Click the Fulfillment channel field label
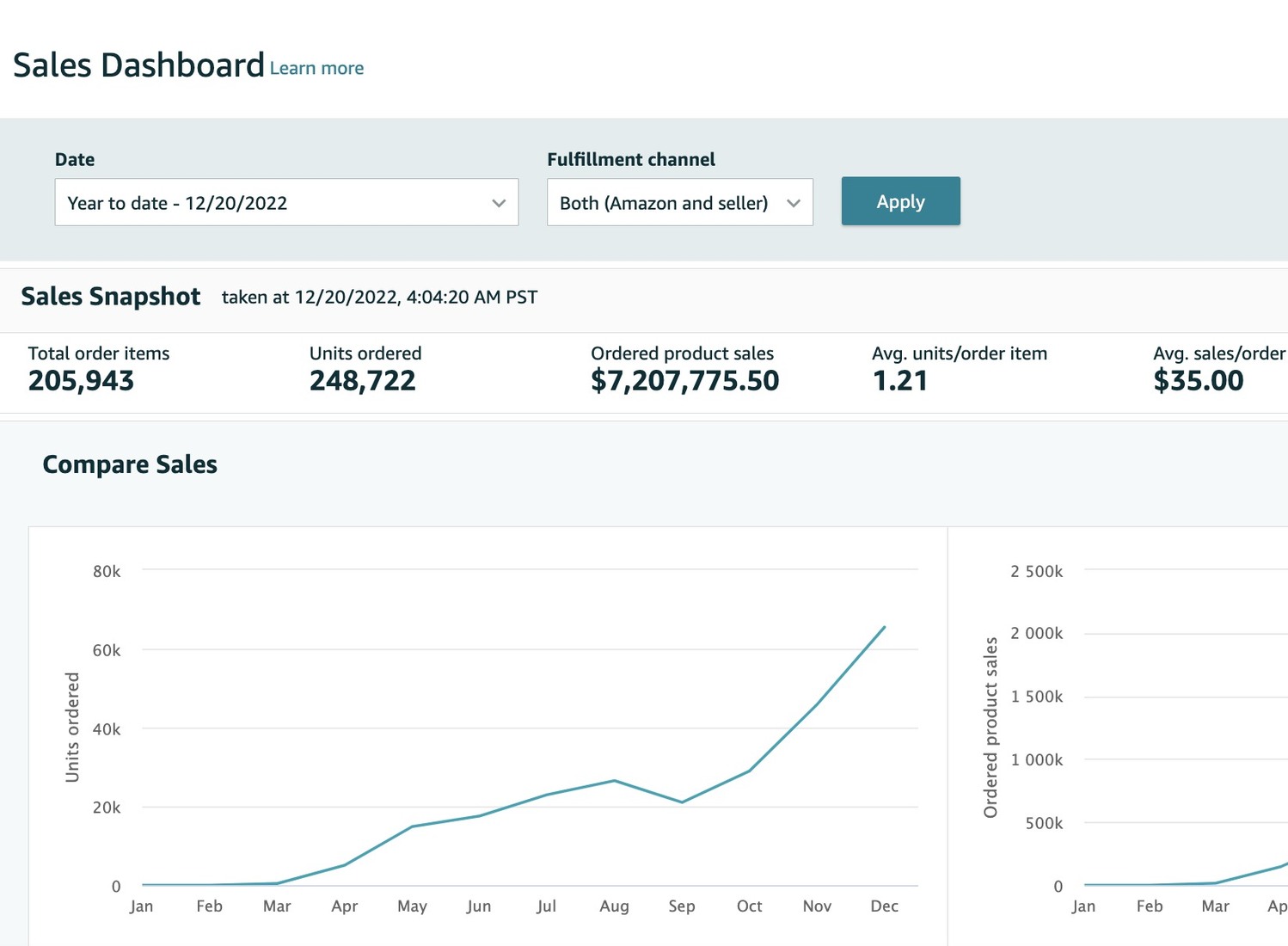The height and width of the screenshot is (946, 1288). (x=631, y=159)
